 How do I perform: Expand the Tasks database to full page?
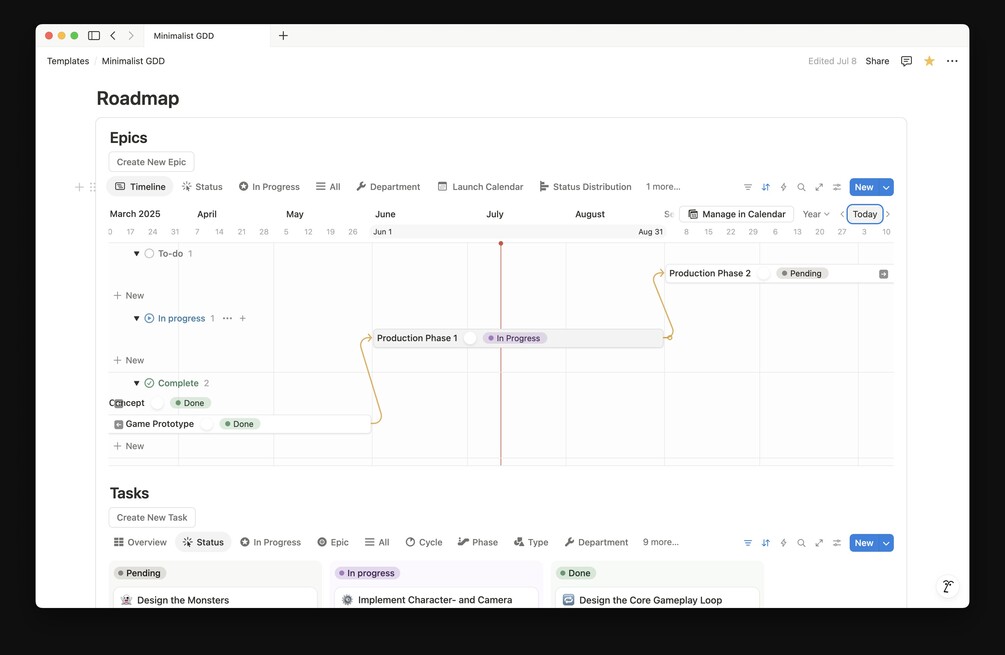pyautogui.click(x=819, y=543)
